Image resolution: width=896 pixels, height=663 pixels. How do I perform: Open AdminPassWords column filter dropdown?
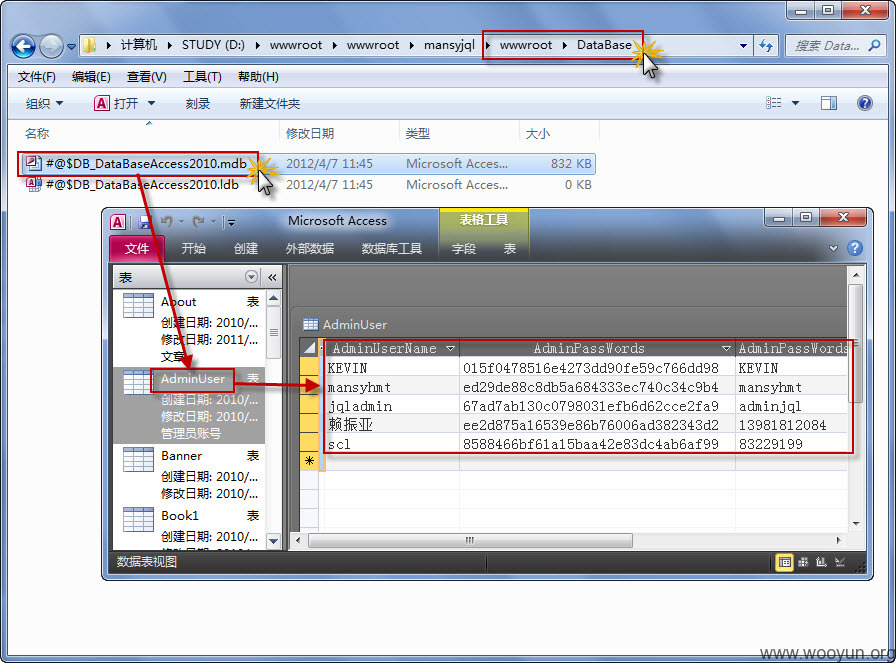click(x=726, y=348)
